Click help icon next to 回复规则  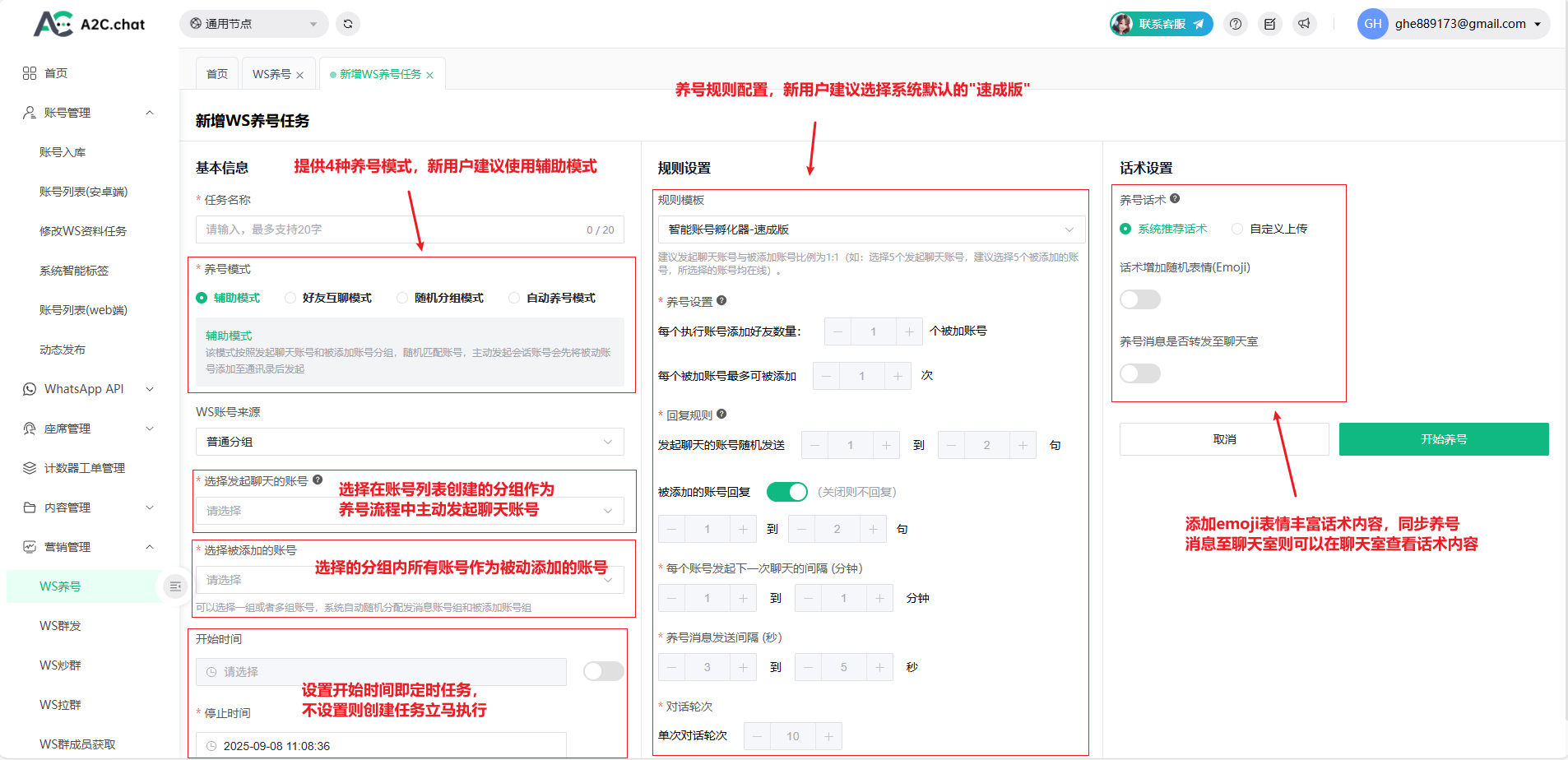point(721,415)
